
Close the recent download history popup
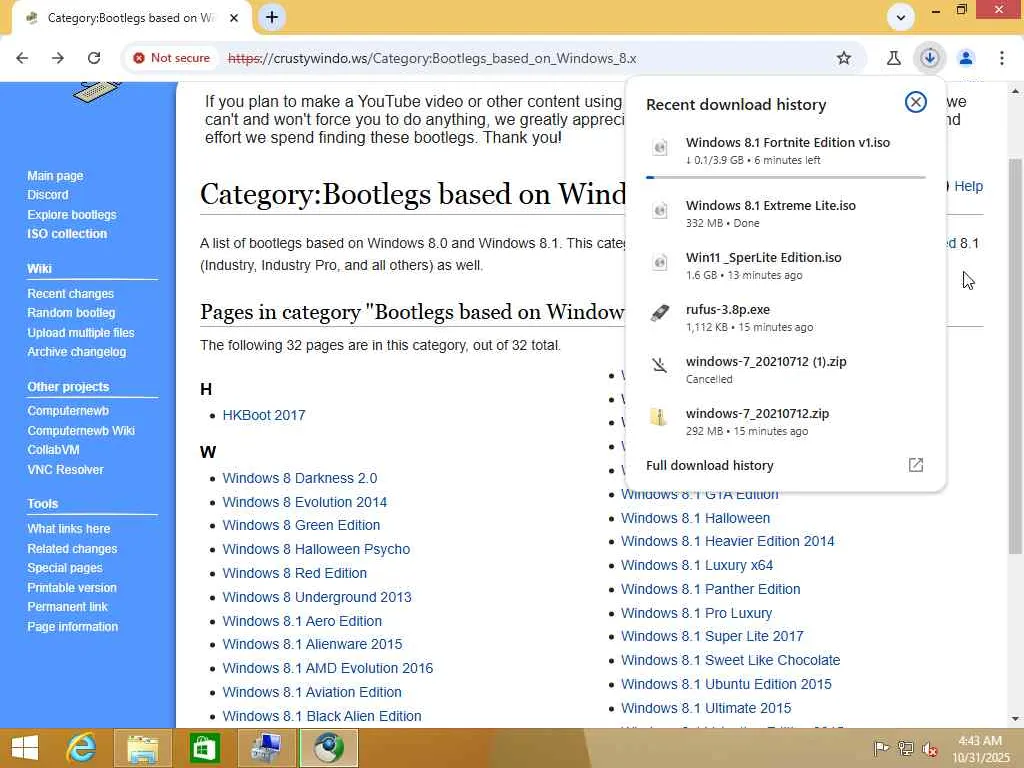916,102
